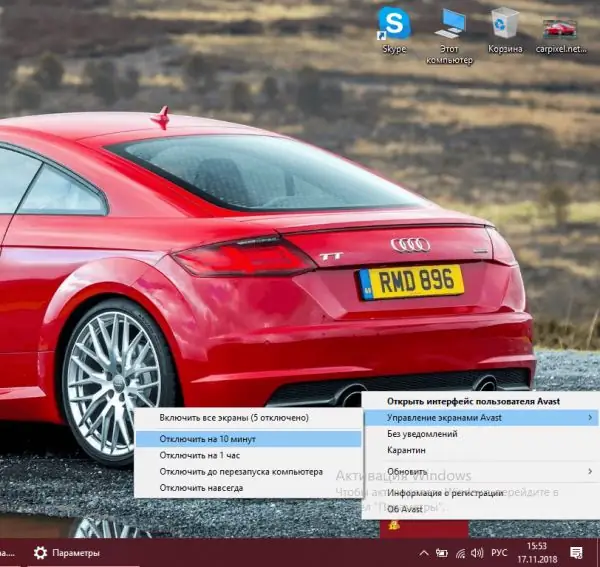Click the Avast tray icon in overflow panel

click(394, 526)
